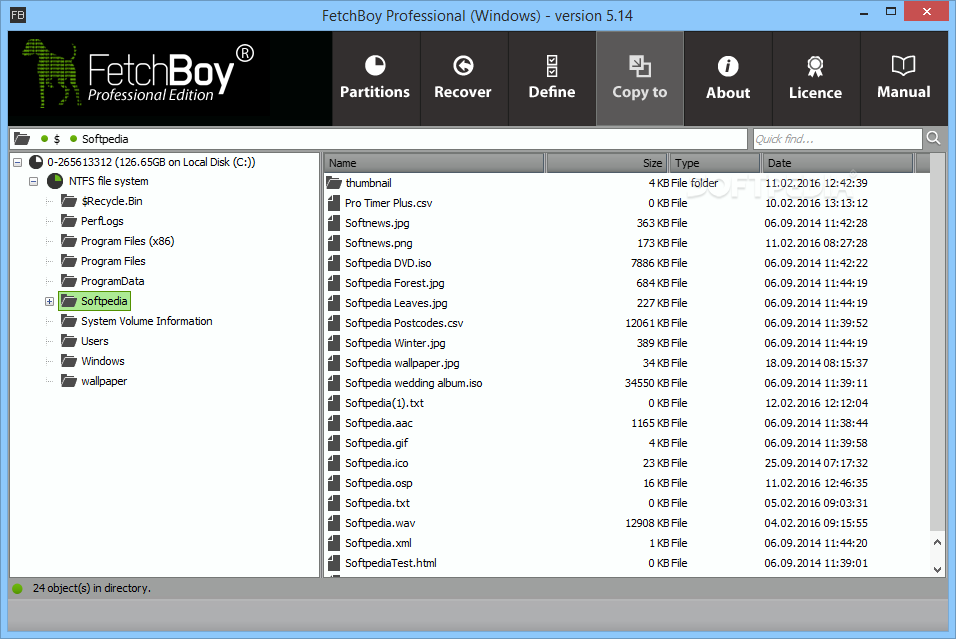Select the Softpedia breadcrumb in path bar
This screenshot has width=956, height=639.
click(x=105, y=139)
